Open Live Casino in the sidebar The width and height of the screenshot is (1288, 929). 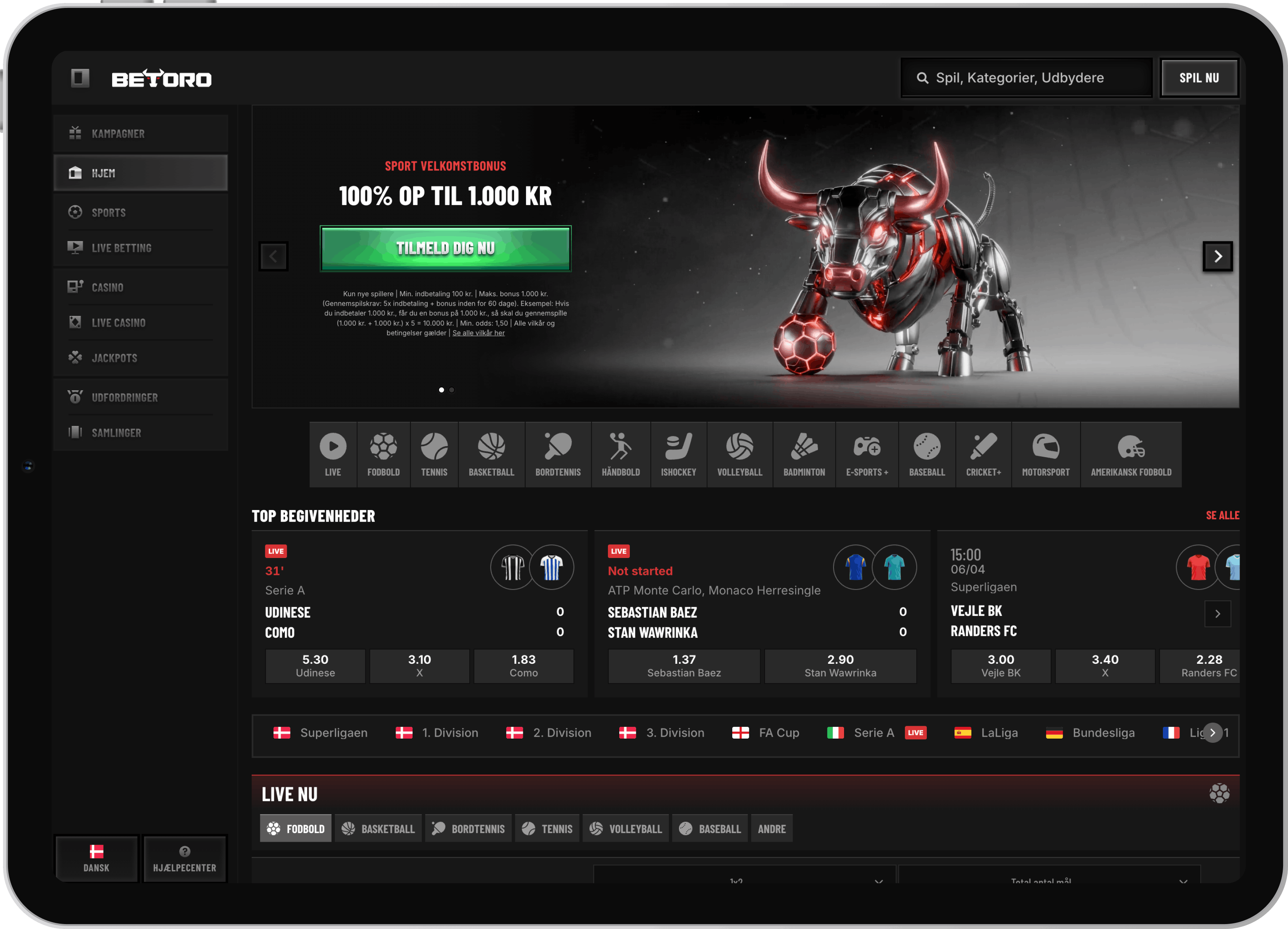point(118,323)
